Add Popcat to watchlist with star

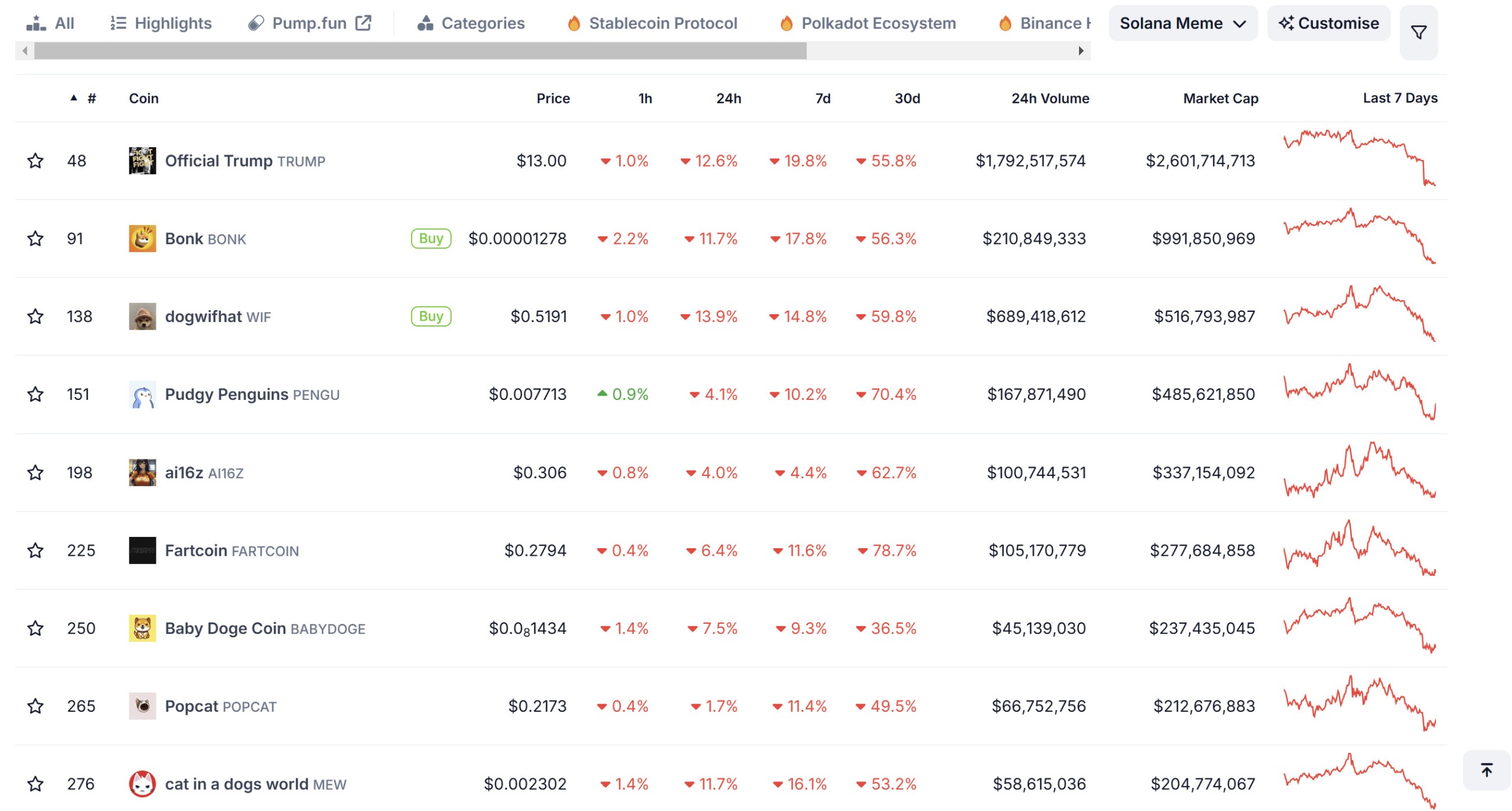click(x=35, y=705)
